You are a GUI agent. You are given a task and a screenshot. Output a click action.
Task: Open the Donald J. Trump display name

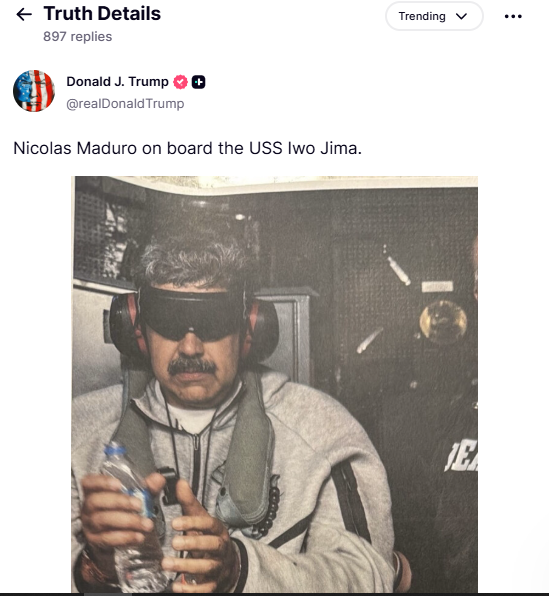tap(117, 81)
